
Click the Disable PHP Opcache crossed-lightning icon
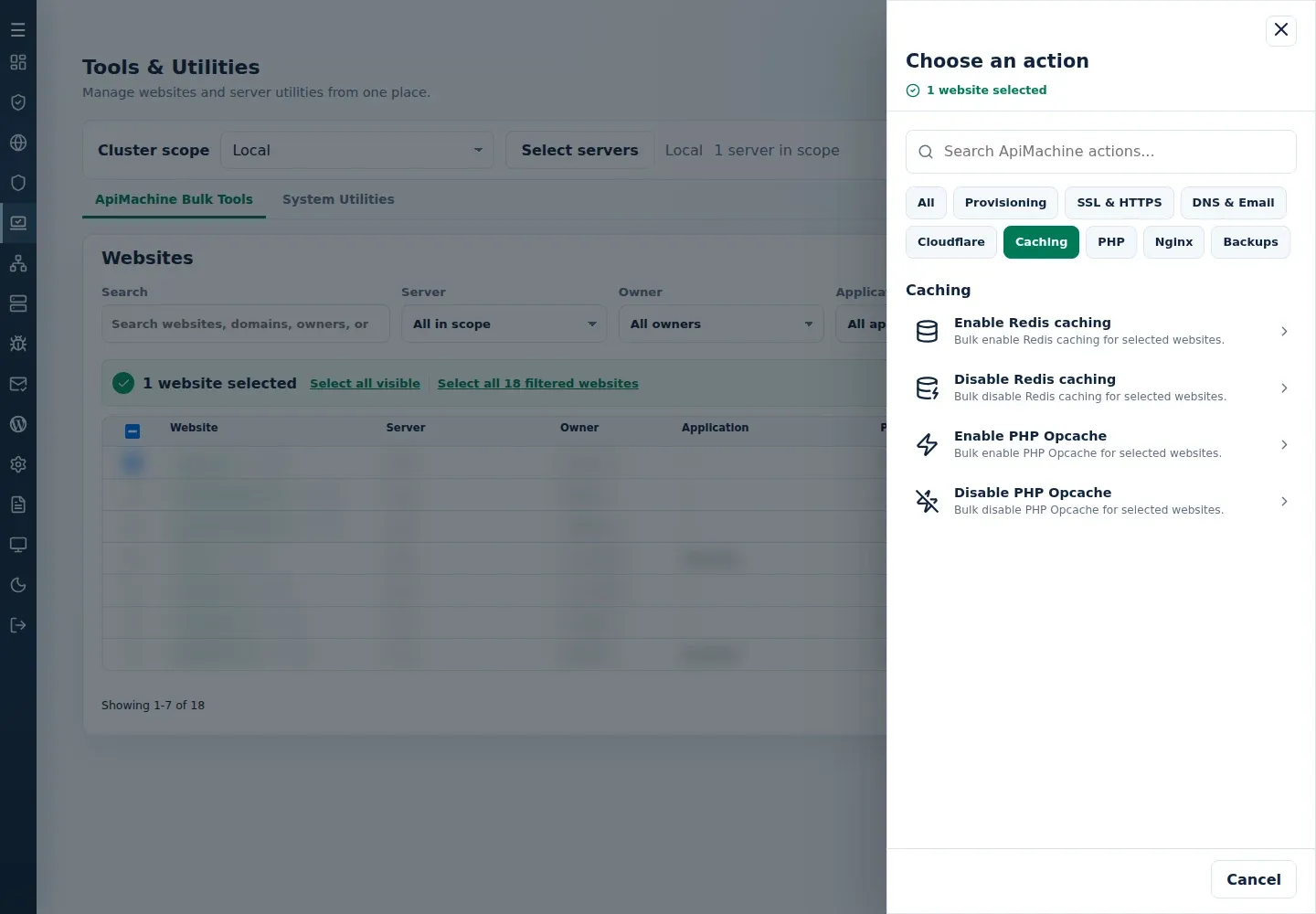928,502
